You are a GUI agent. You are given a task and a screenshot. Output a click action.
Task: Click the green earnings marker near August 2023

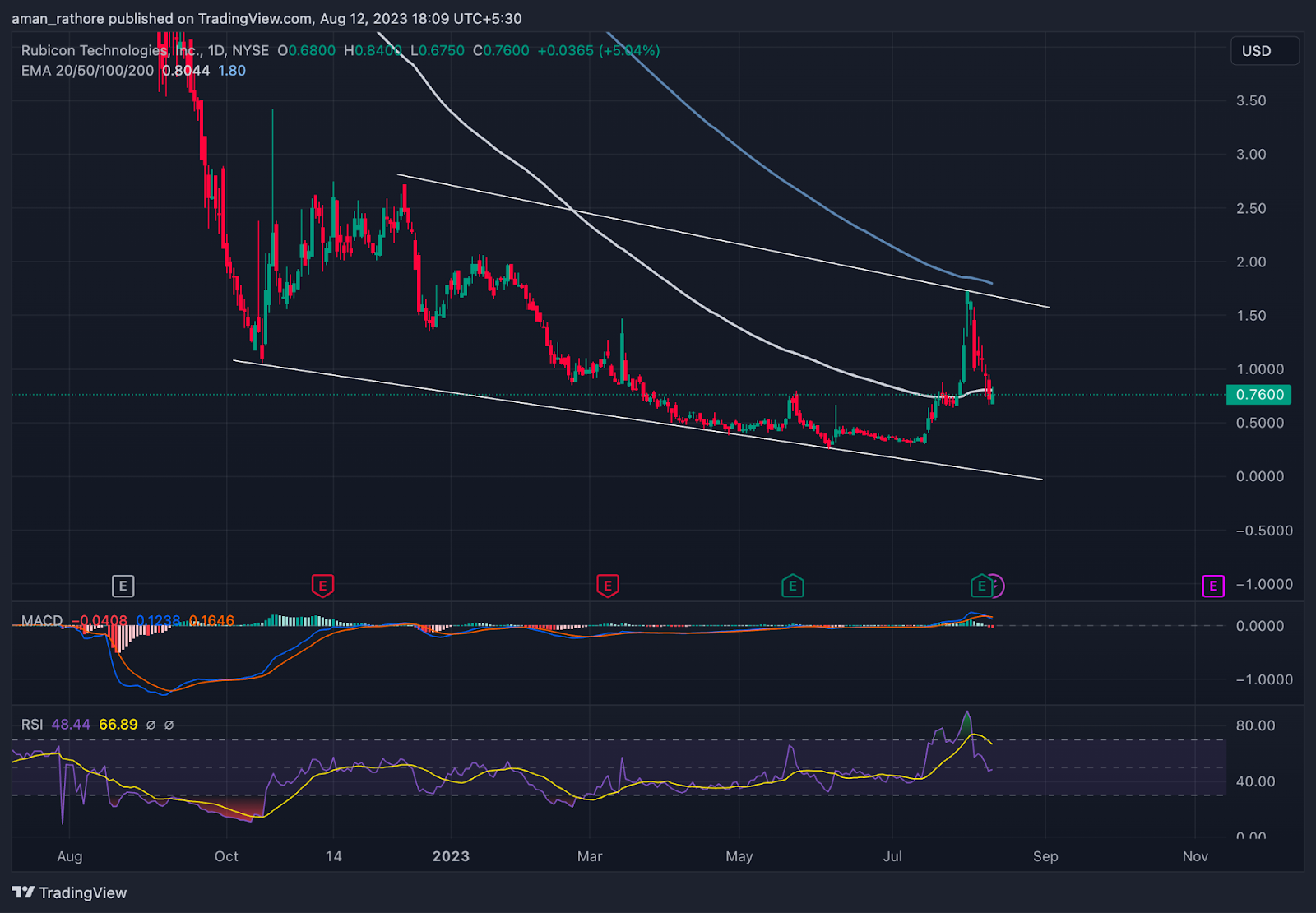980,586
